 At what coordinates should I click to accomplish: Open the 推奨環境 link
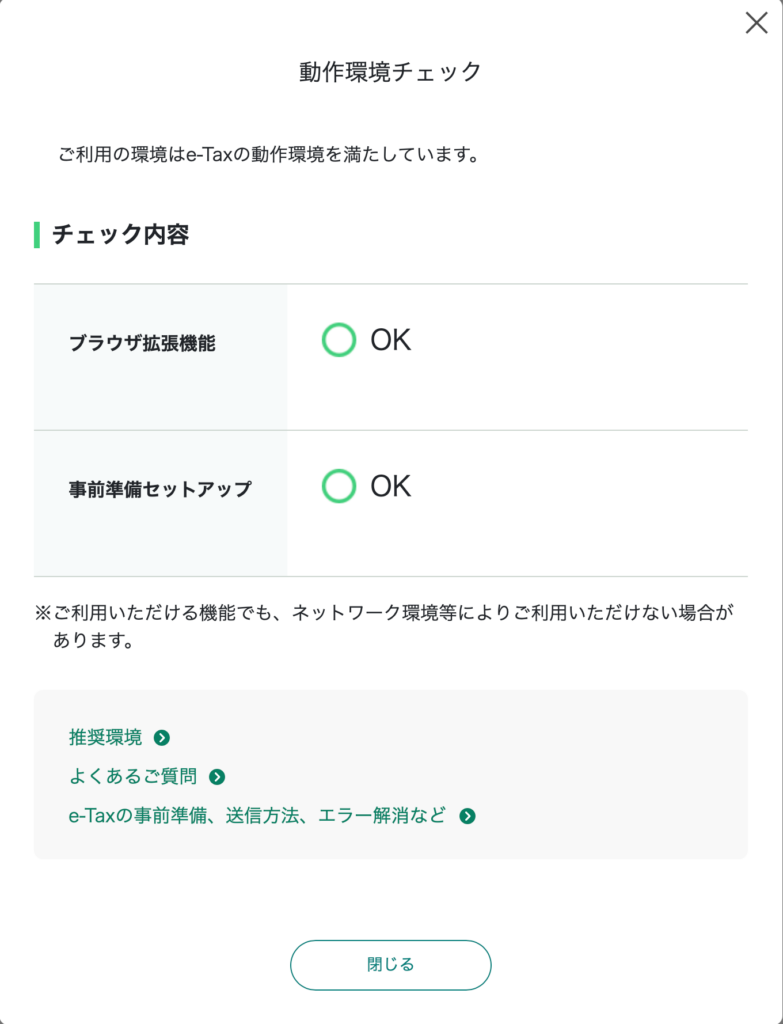pos(105,738)
